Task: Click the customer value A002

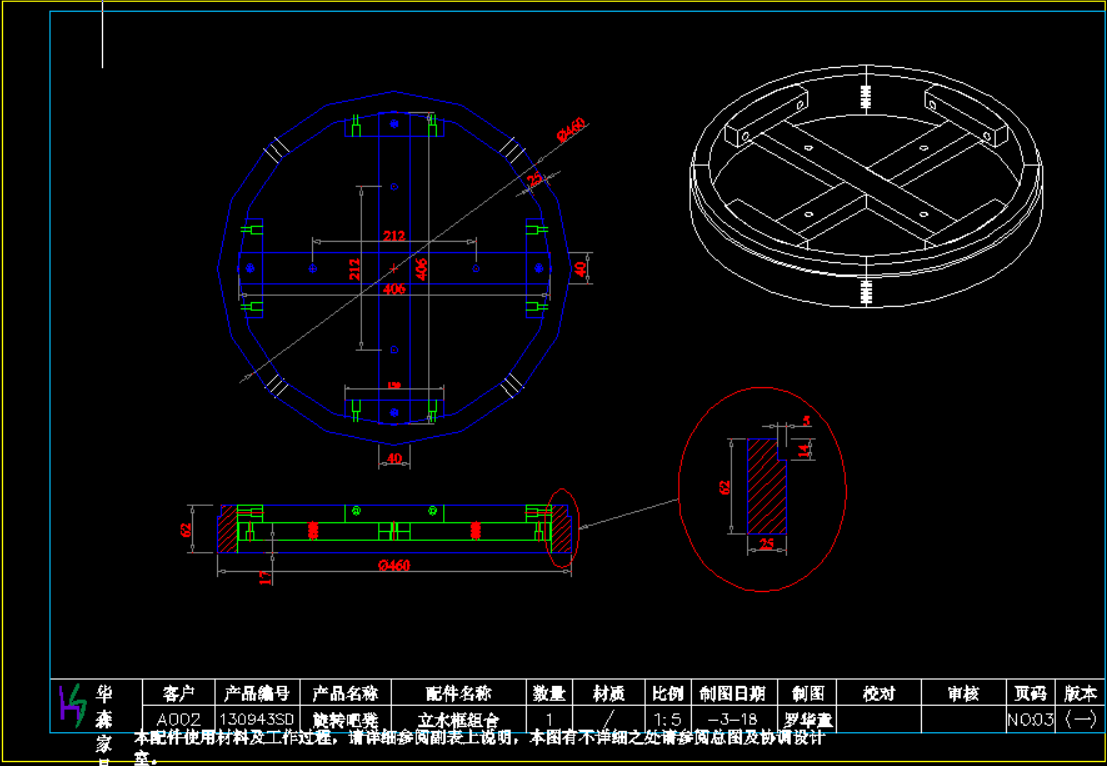Action: point(179,720)
